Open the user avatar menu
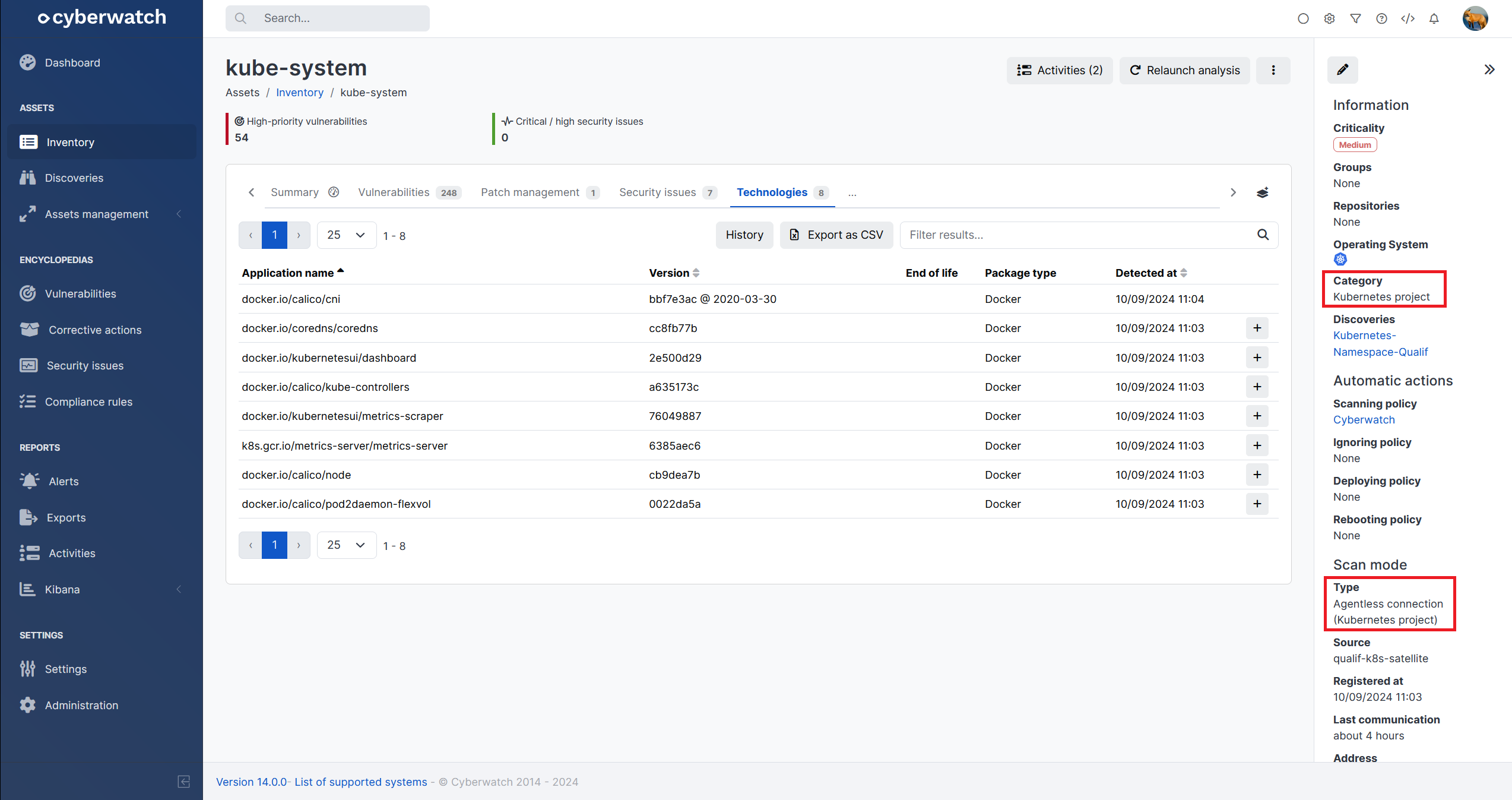The height and width of the screenshot is (800, 1512). tap(1475, 18)
